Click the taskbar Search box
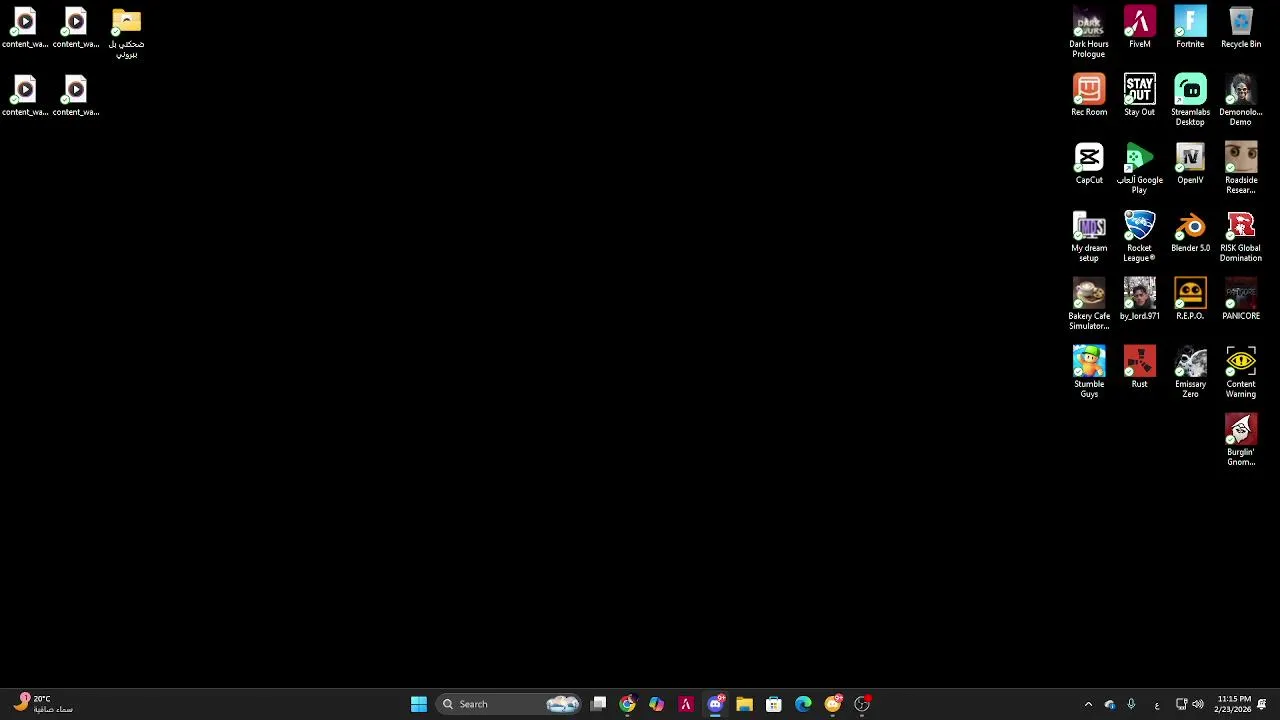This screenshot has height=720, width=1280. [x=510, y=704]
